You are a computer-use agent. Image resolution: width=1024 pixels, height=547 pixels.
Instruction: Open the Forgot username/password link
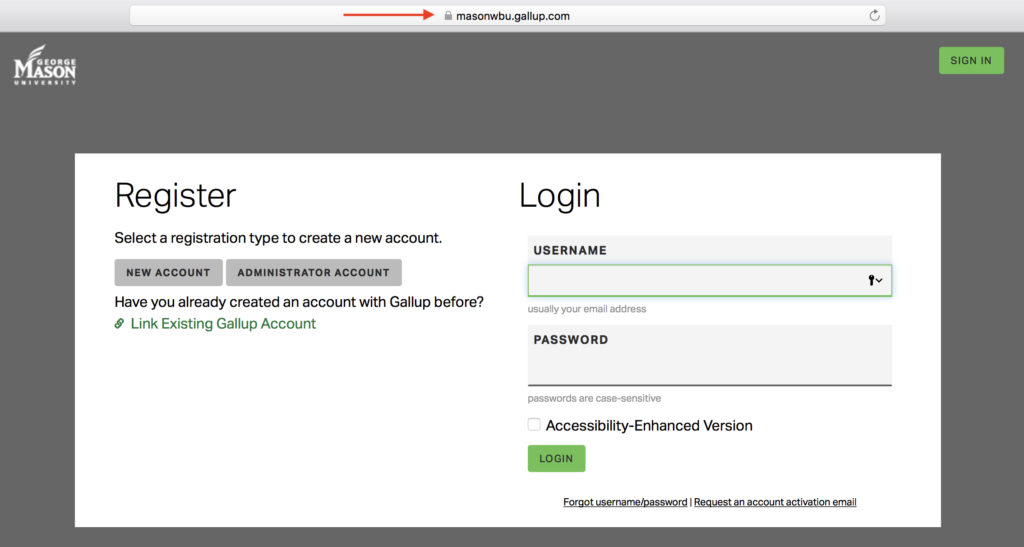(x=625, y=502)
